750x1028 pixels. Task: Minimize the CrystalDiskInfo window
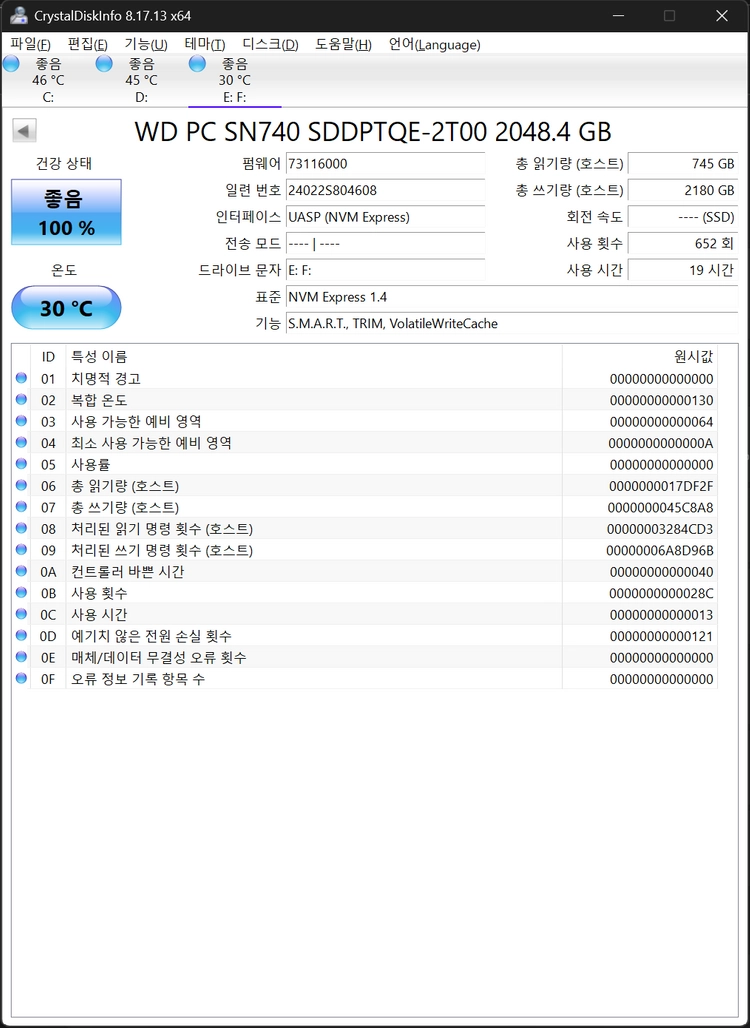[619, 16]
